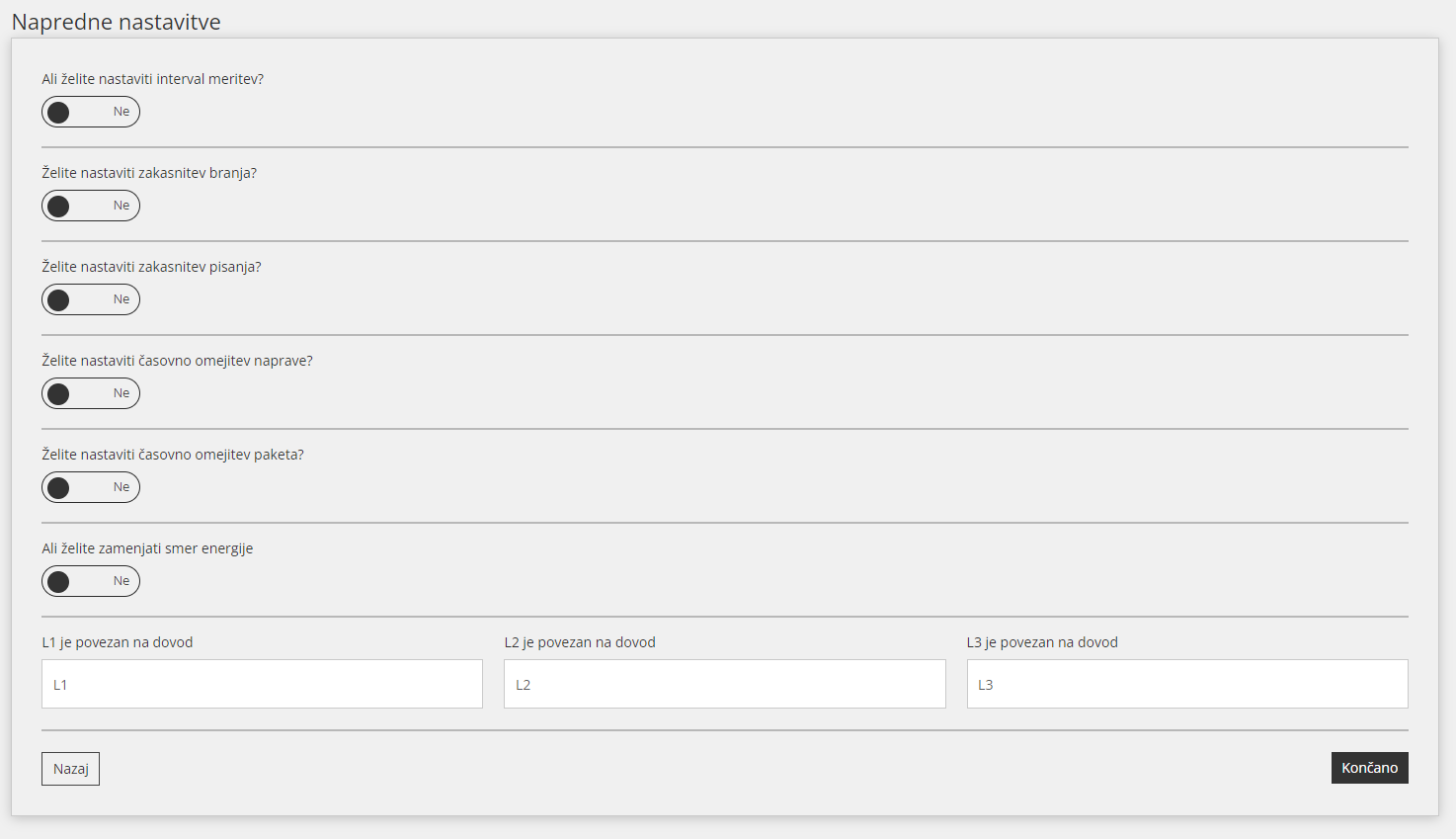The width and height of the screenshot is (1456, 839).
Task: Focus the L2 supply input box
Action: pyautogui.click(x=724, y=684)
